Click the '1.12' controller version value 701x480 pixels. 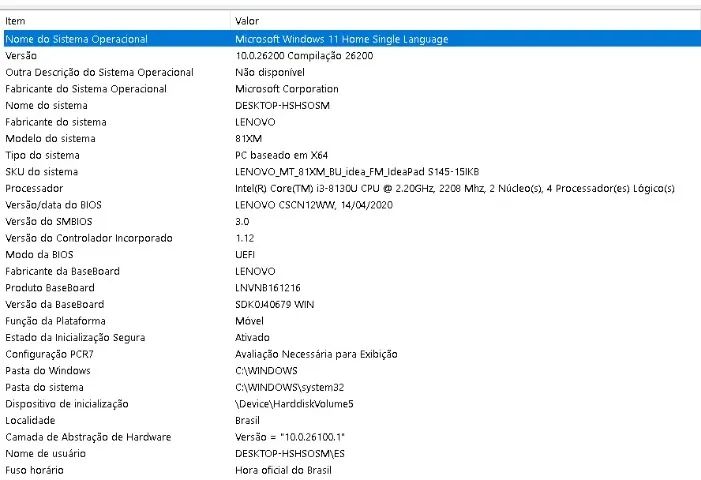pyautogui.click(x=245, y=238)
